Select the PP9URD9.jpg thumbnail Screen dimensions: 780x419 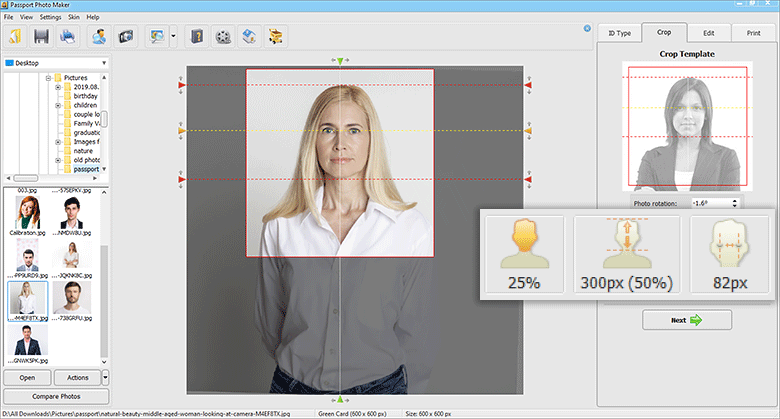tap(27, 258)
